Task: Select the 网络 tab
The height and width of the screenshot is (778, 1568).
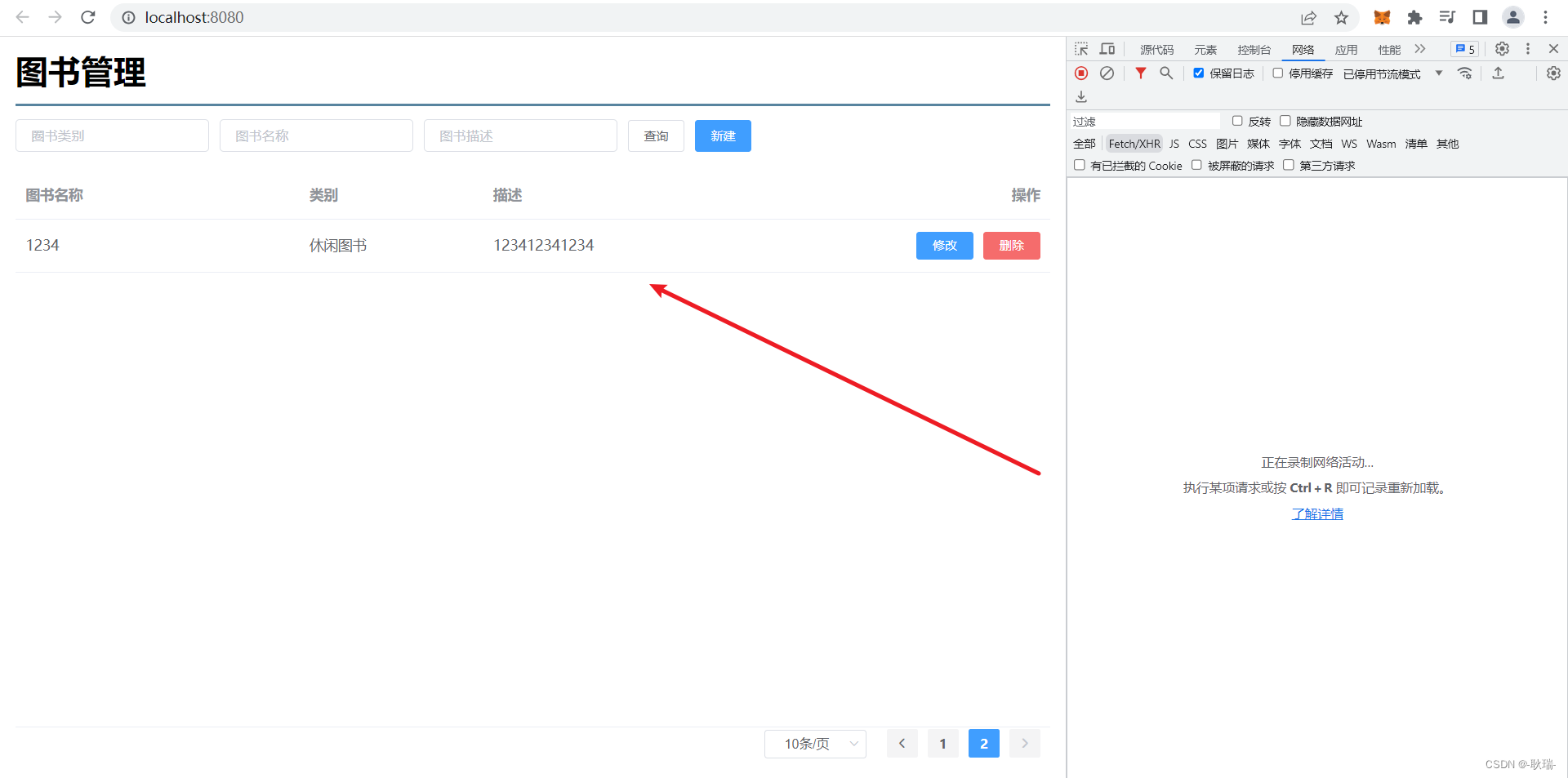Action: point(1303,50)
